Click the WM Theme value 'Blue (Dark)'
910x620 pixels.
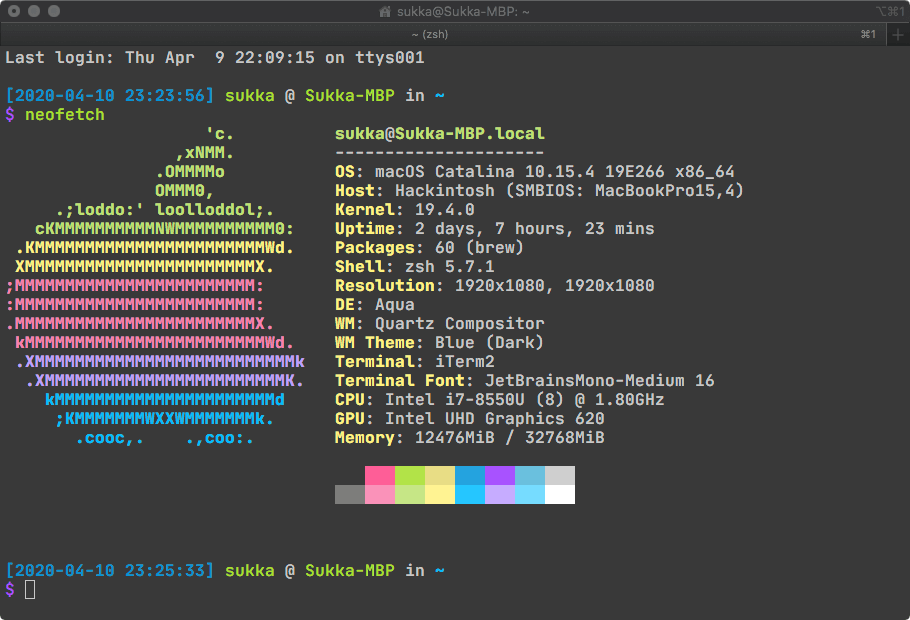click(x=489, y=343)
